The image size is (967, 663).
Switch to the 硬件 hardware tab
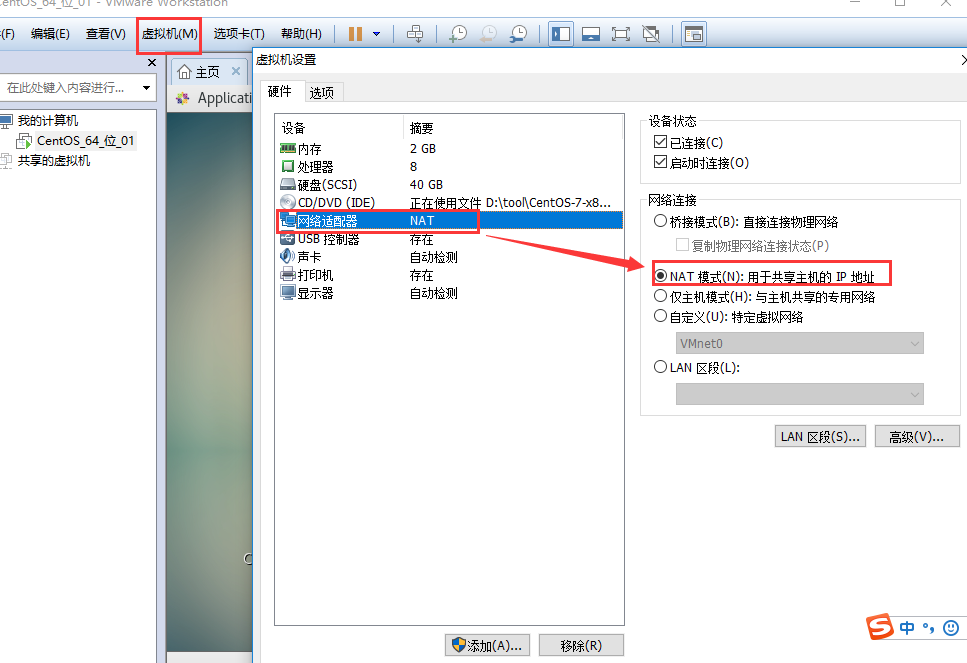(280, 91)
